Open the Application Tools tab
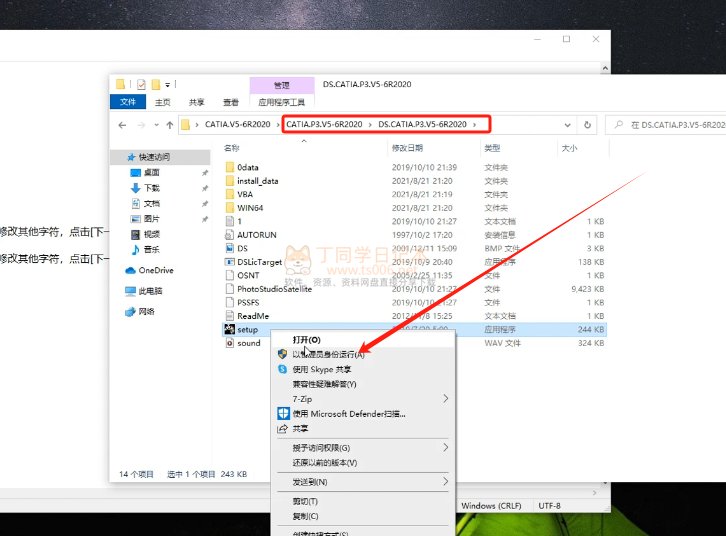Image resolution: width=726 pixels, height=536 pixels. pos(282,102)
